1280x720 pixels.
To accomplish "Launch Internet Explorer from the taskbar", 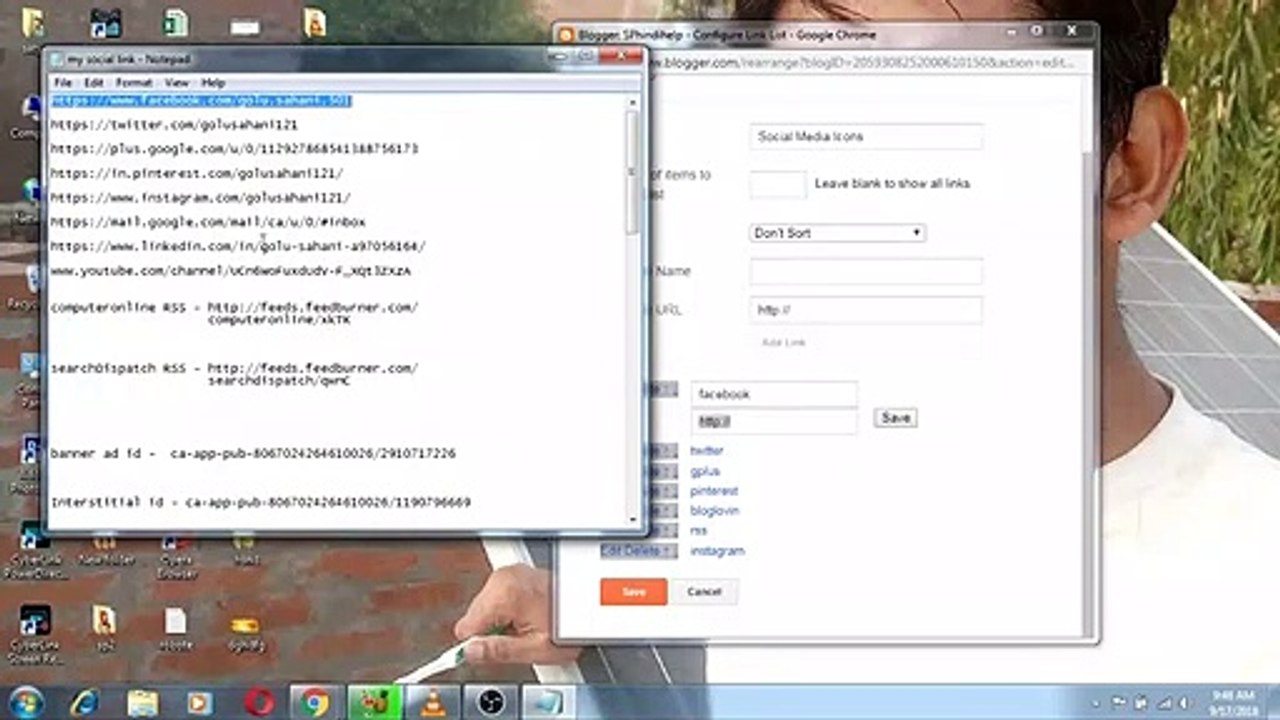I will pyautogui.click(x=86, y=702).
